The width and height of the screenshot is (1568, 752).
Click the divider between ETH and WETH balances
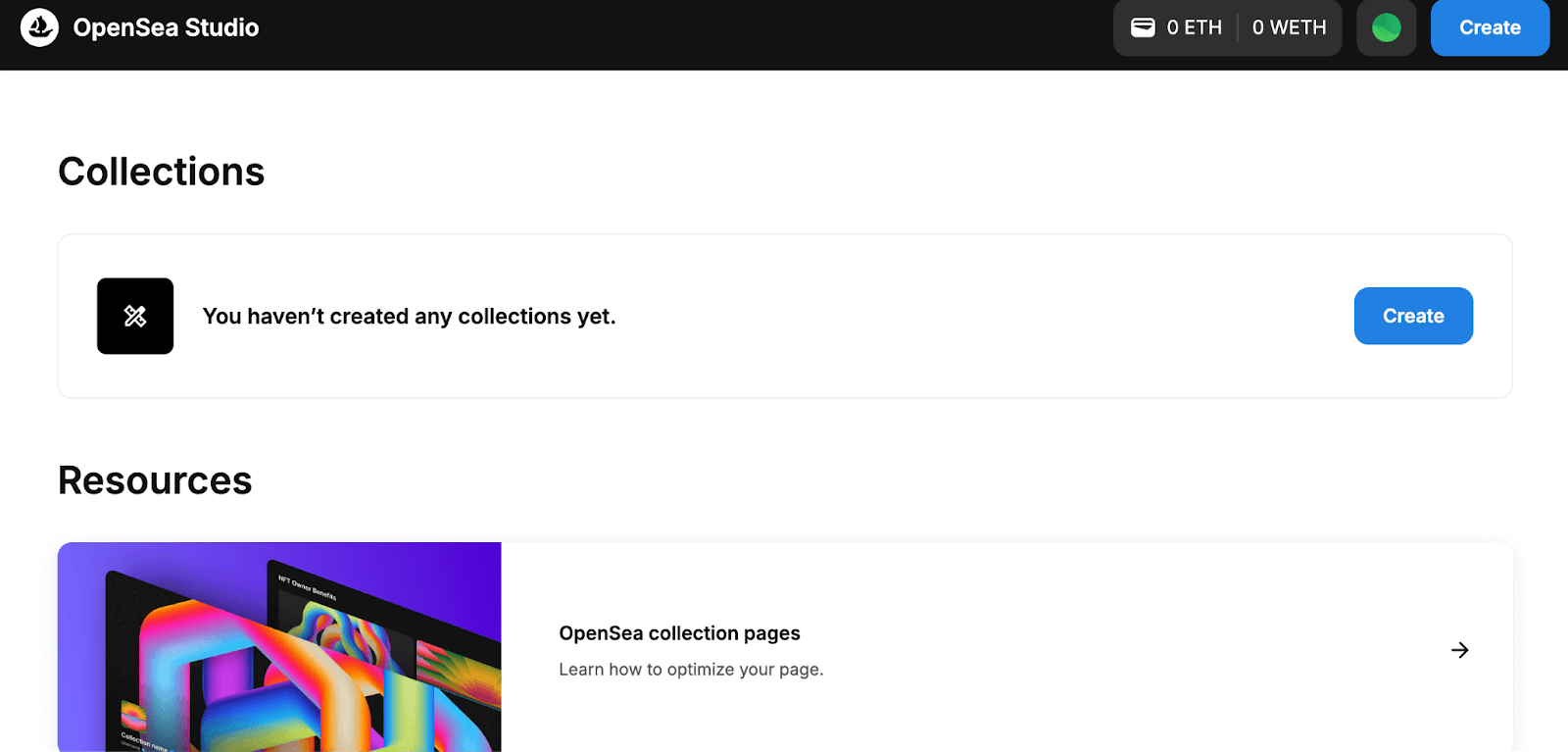pyautogui.click(x=1238, y=27)
